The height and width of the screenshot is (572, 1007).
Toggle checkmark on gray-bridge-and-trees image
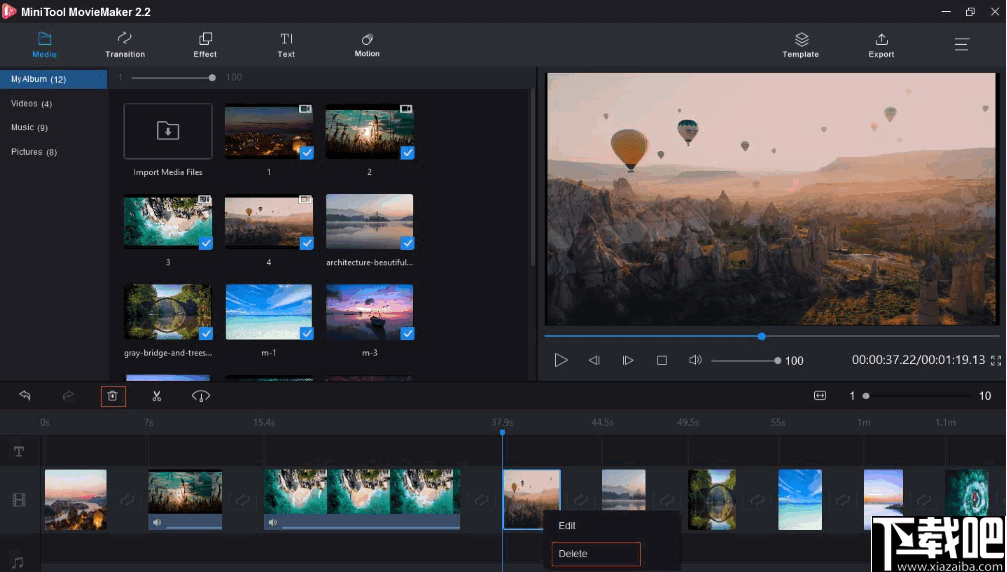[206, 334]
